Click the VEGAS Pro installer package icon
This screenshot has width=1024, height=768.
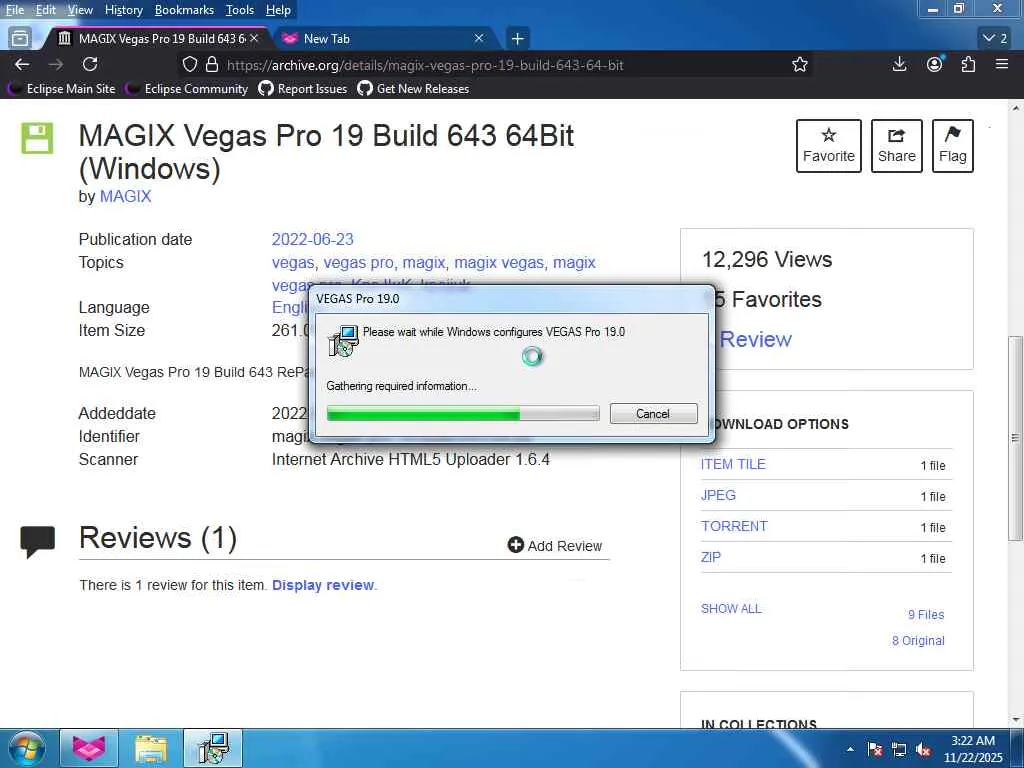tap(344, 341)
